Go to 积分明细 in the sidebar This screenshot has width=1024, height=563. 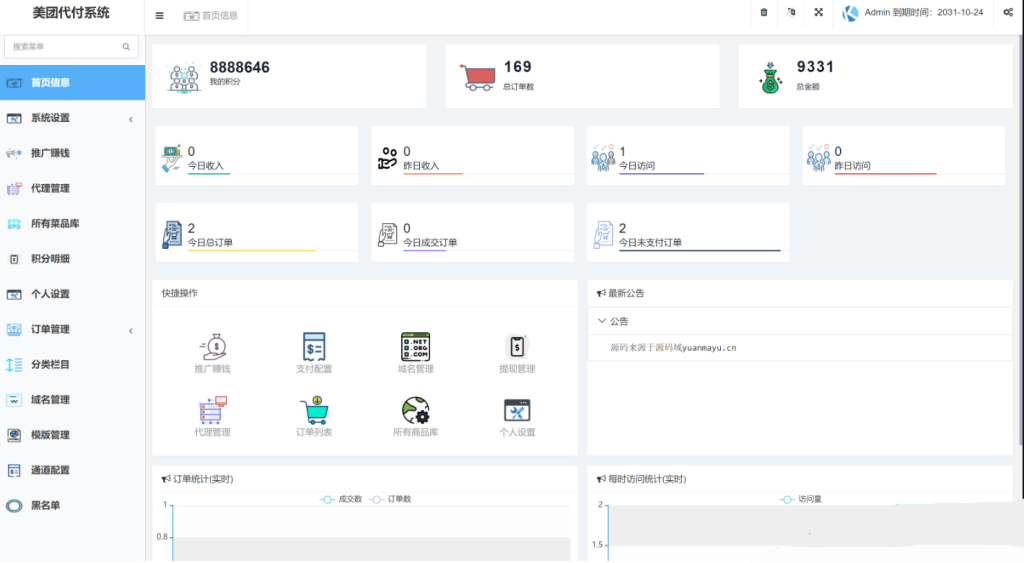point(50,259)
